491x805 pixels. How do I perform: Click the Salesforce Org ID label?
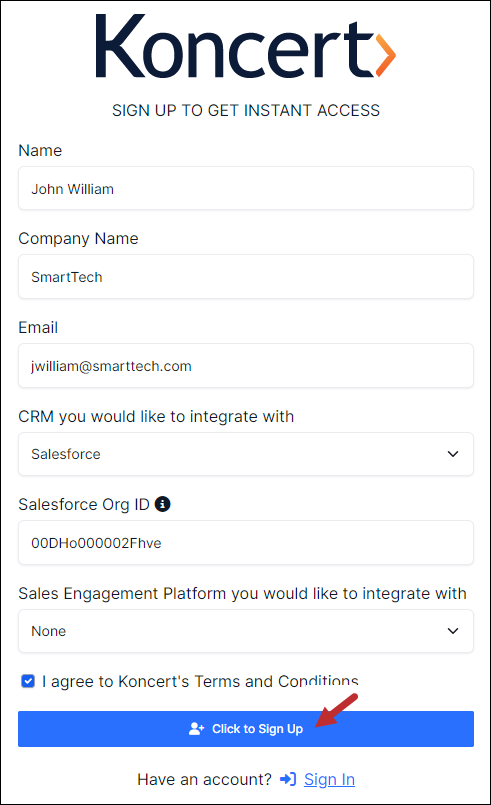coord(84,505)
